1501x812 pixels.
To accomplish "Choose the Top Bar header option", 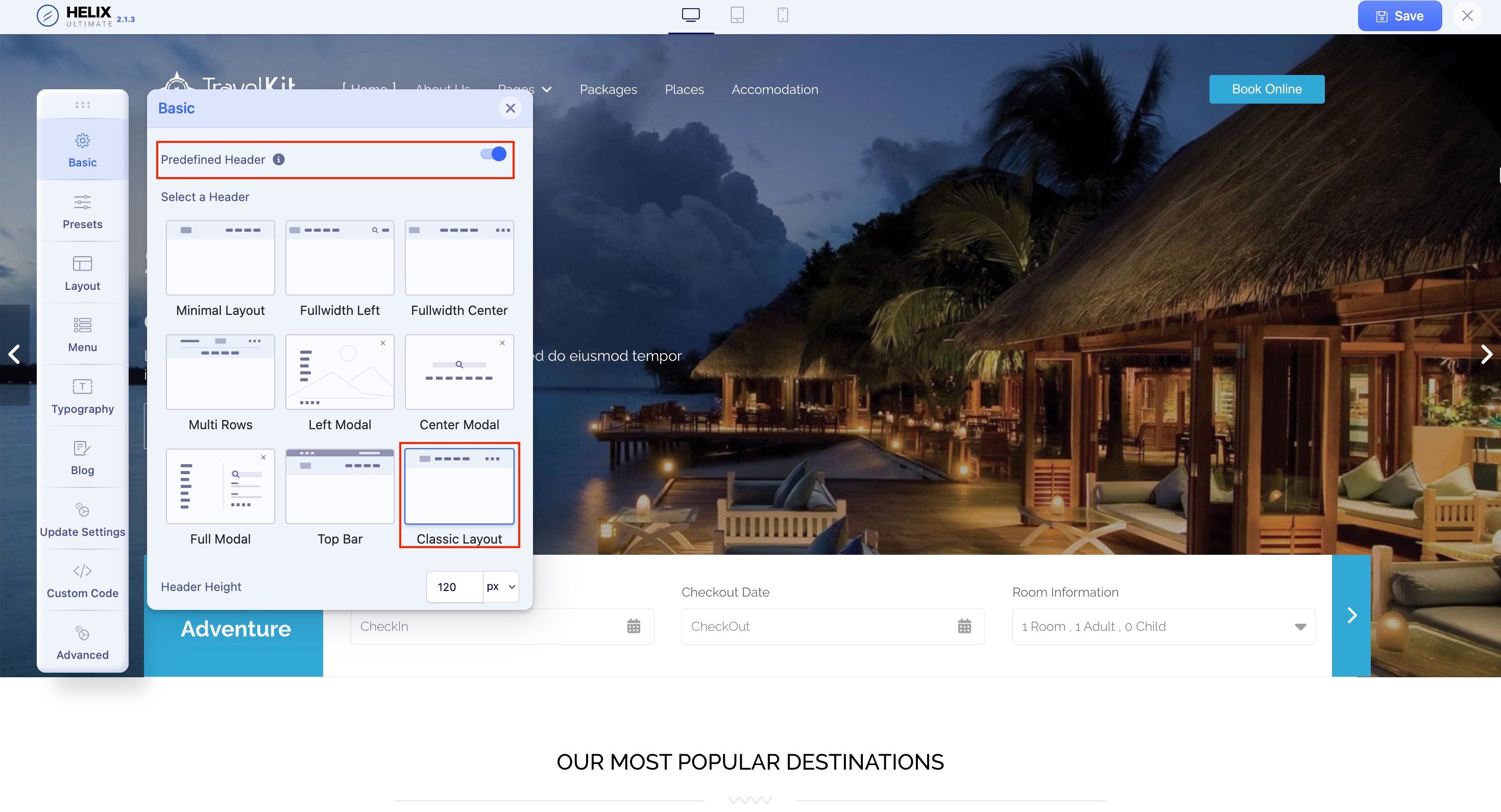I will 340,486.
